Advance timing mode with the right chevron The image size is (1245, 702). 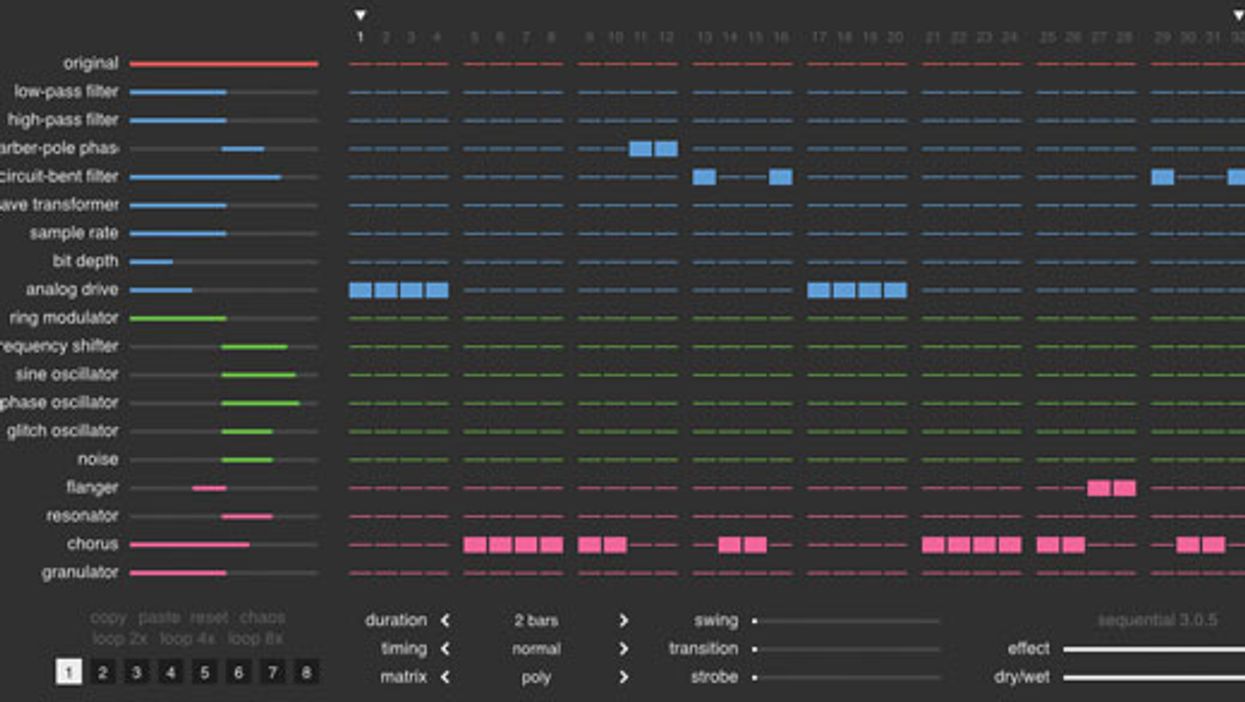pyautogui.click(x=623, y=649)
